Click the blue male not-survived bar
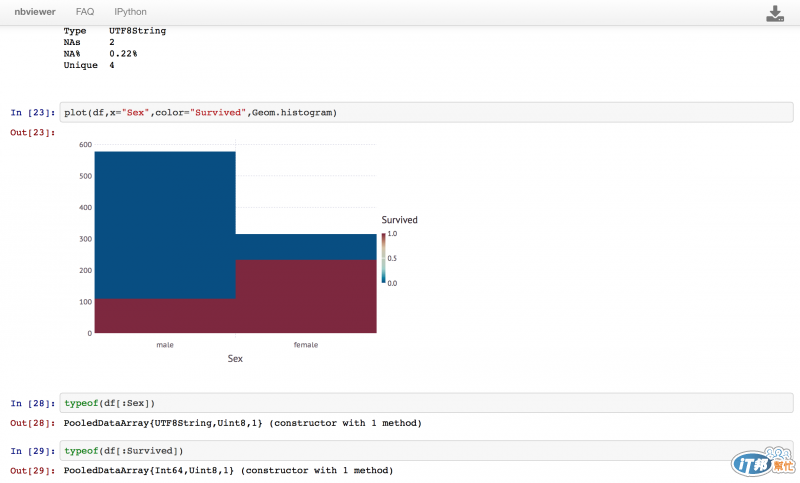This screenshot has width=800, height=483. (165, 225)
